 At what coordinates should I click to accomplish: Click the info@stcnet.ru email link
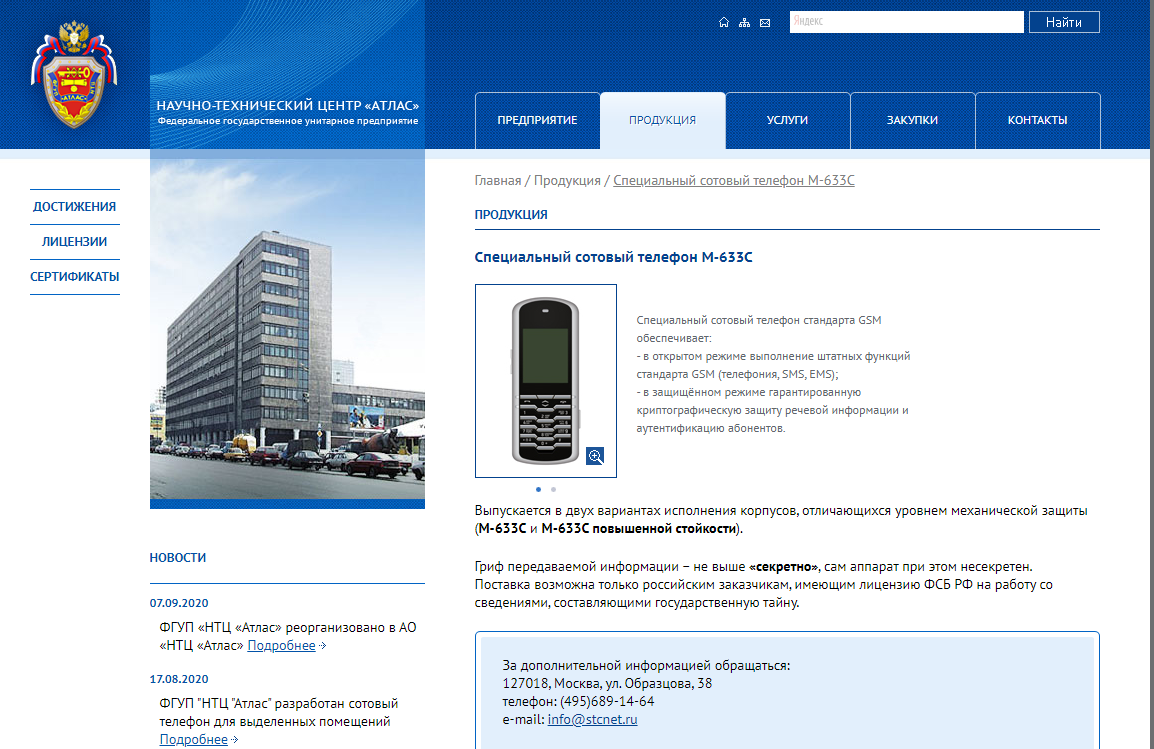click(x=592, y=720)
